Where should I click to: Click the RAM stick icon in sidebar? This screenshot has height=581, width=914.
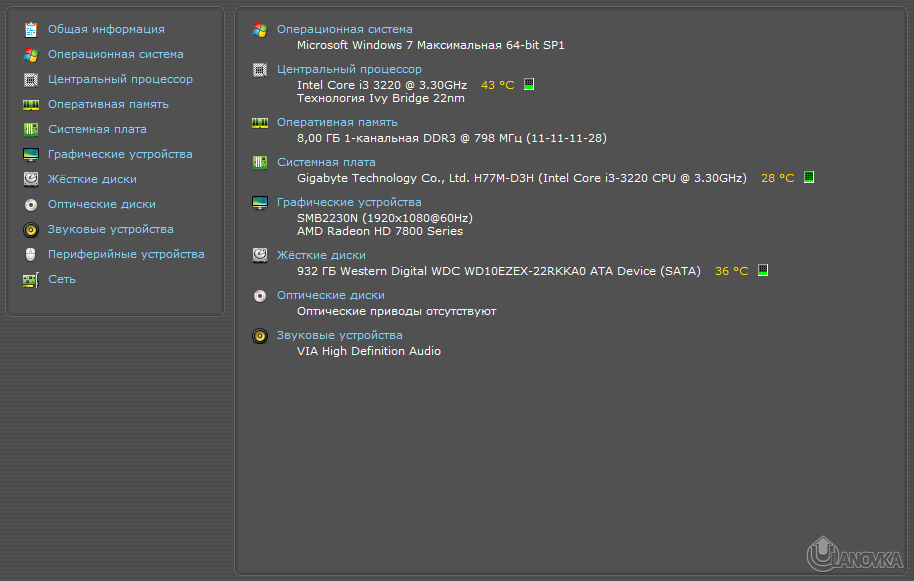[31, 104]
